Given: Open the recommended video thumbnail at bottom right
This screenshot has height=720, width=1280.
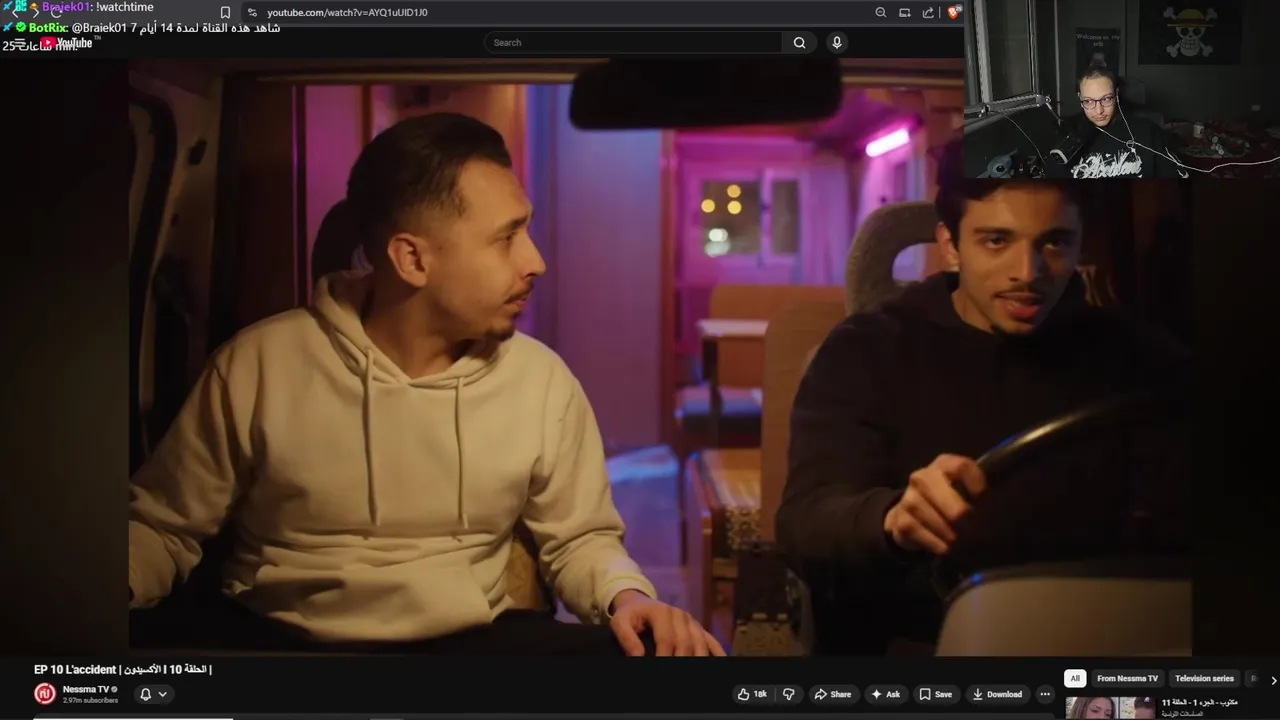Looking at the screenshot, I should coord(1110,708).
